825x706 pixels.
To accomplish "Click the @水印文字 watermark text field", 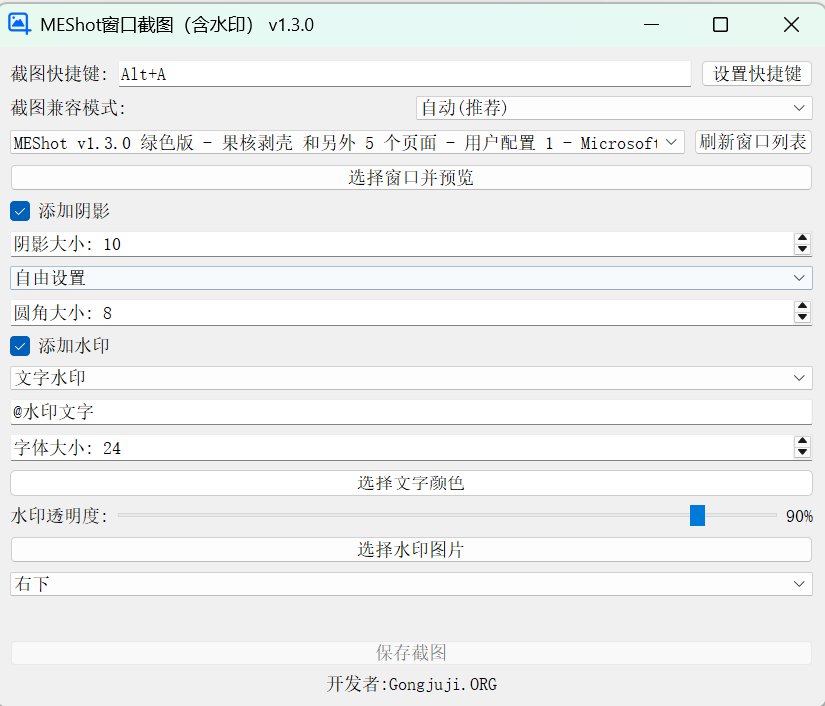I will point(412,413).
